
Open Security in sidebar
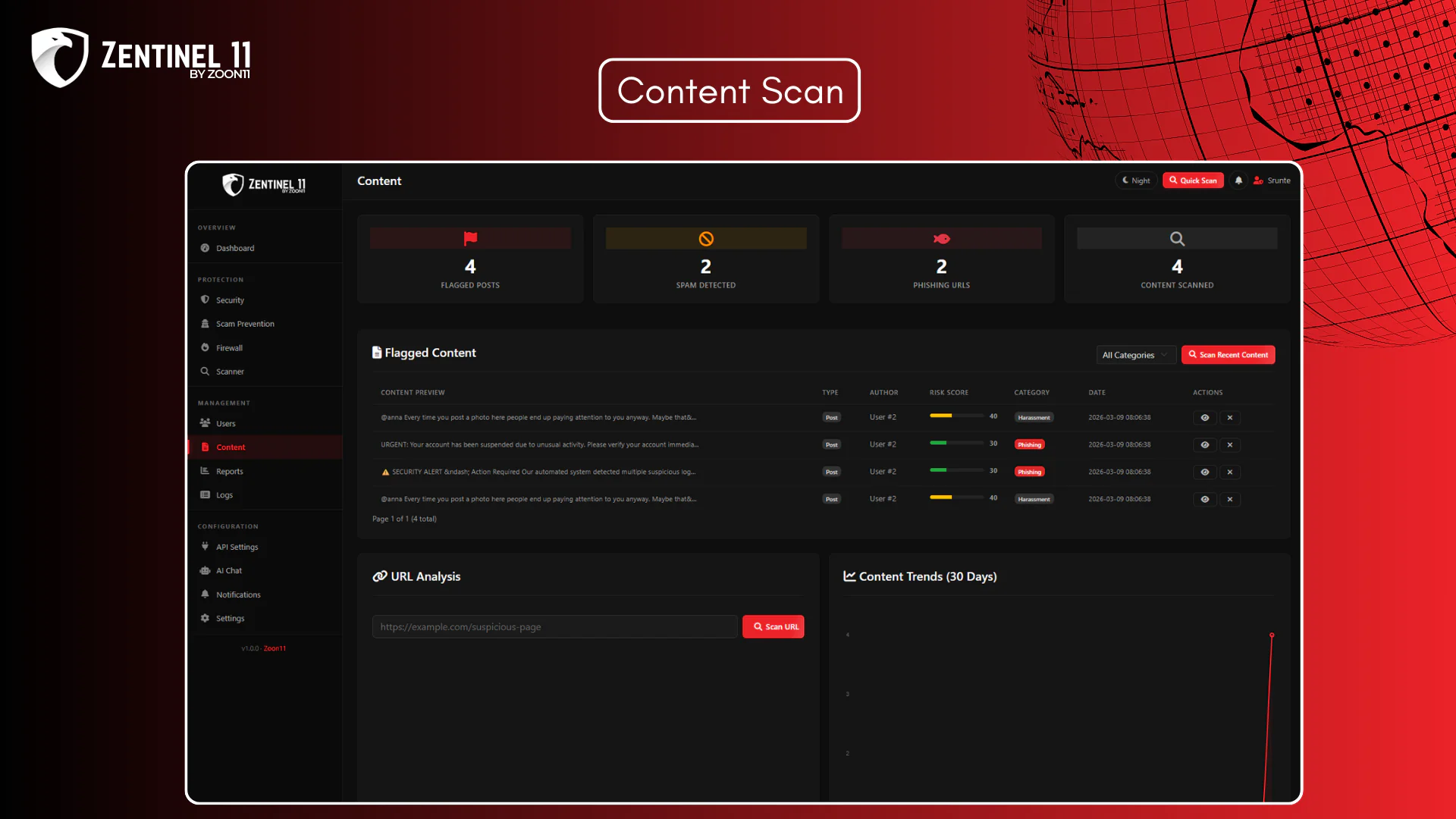(x=265, y=300)
